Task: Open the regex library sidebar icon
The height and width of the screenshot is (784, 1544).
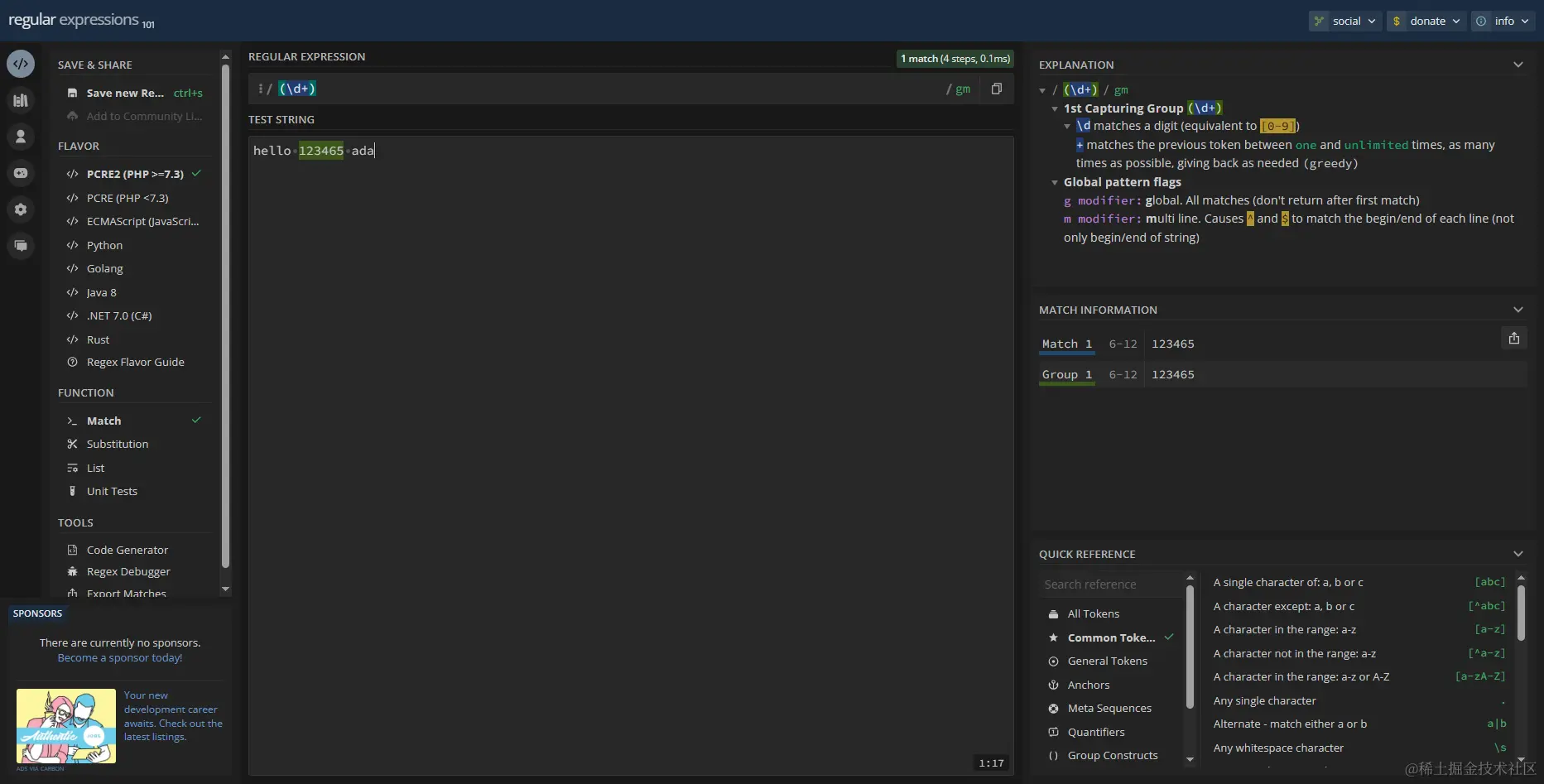Action: [x=21, y=100]
